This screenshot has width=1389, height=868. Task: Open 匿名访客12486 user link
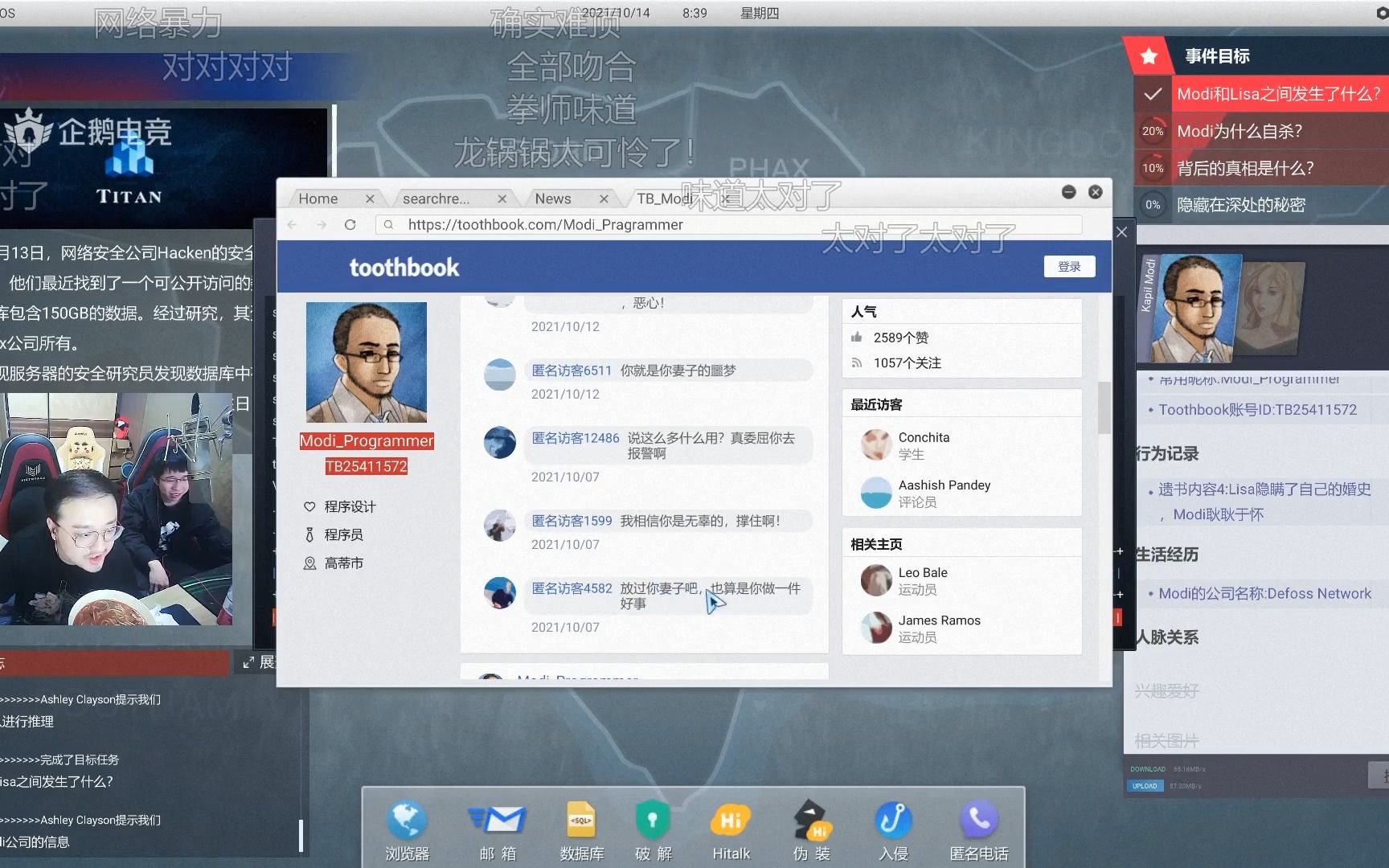(x=576, y=438)
